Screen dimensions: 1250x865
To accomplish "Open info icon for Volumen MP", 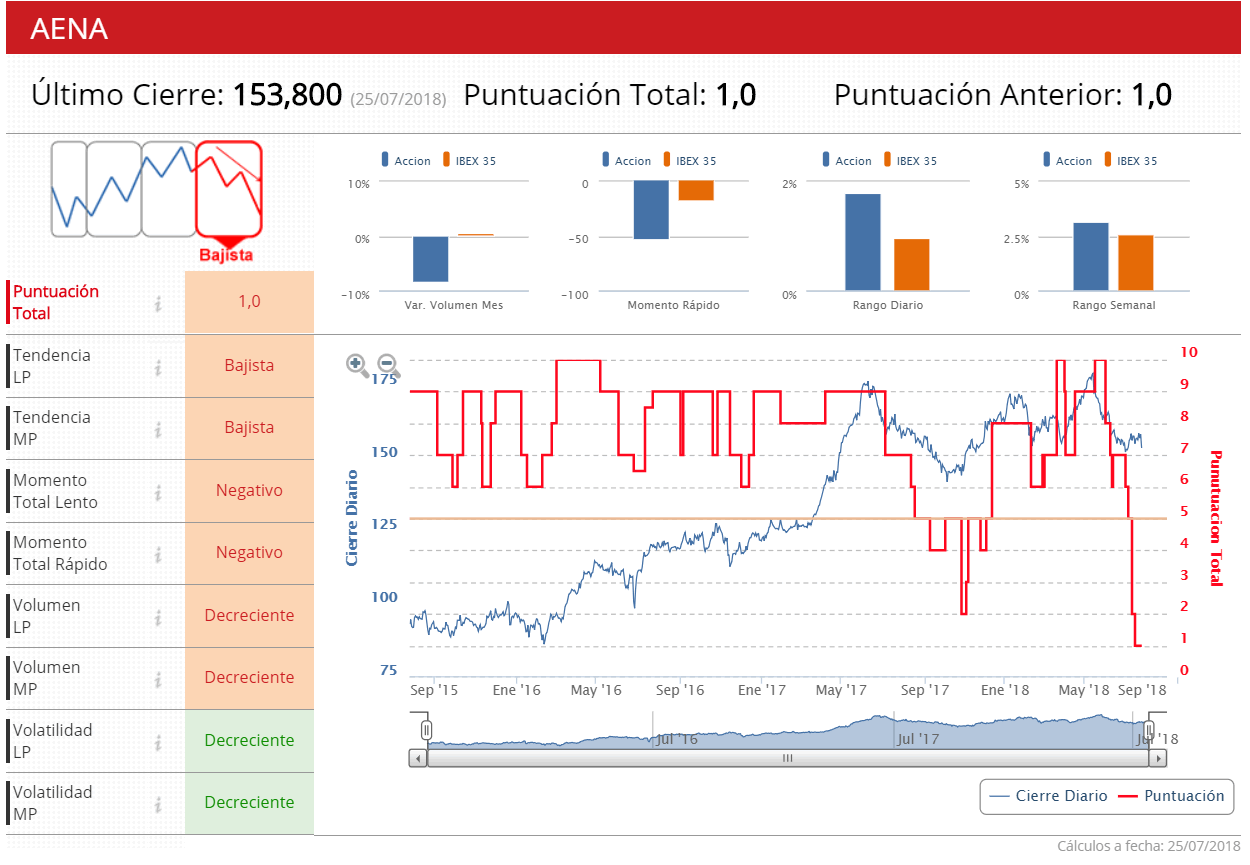I will pos(158,679).
